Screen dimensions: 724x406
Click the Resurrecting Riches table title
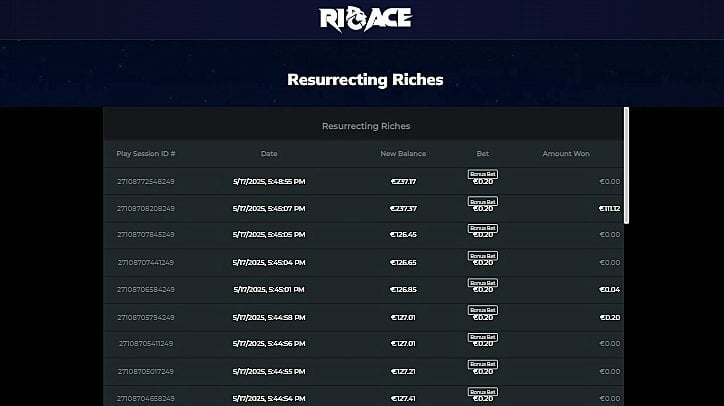(366, 126)
